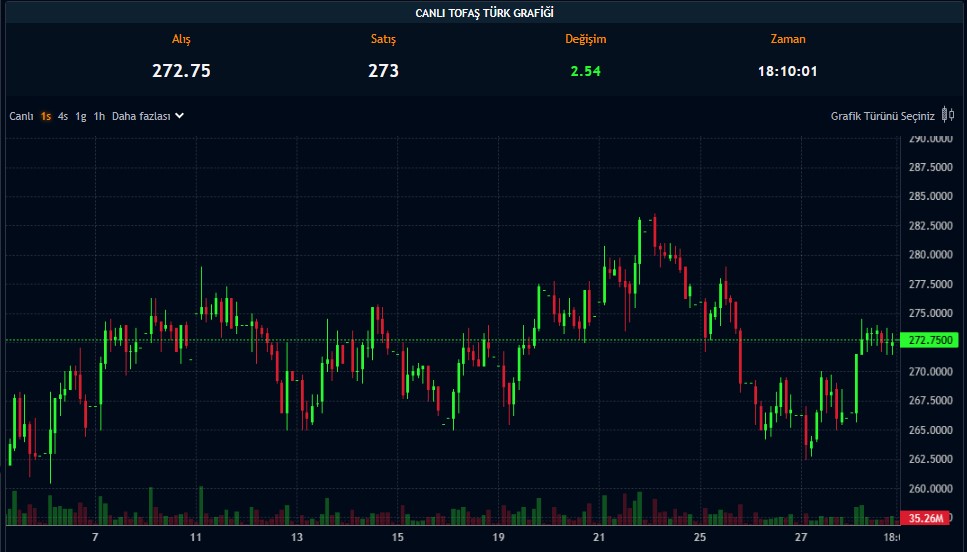Click the candlestick chart type icon
Viewport: 967px width, 552px height.
coord(947,115)
